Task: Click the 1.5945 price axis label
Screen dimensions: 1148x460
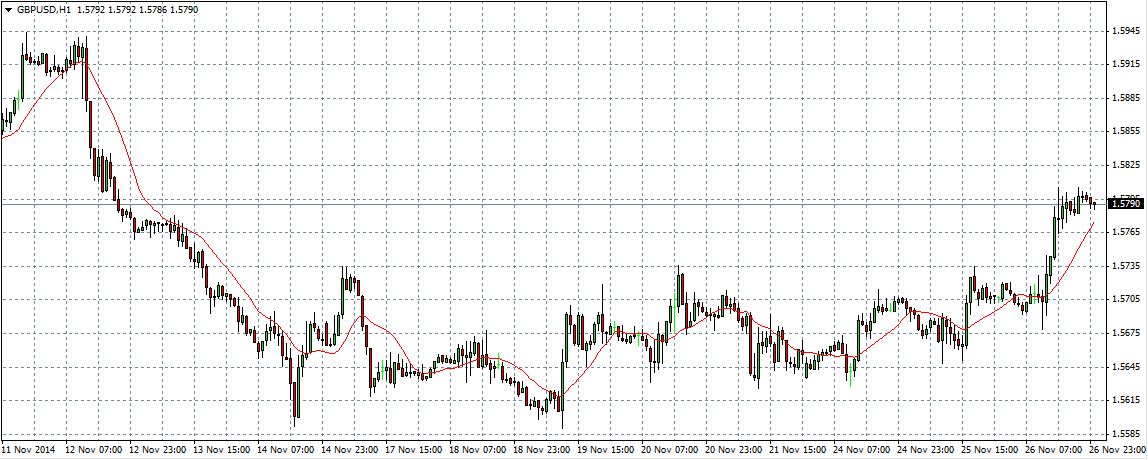Action: point(1126,31)
